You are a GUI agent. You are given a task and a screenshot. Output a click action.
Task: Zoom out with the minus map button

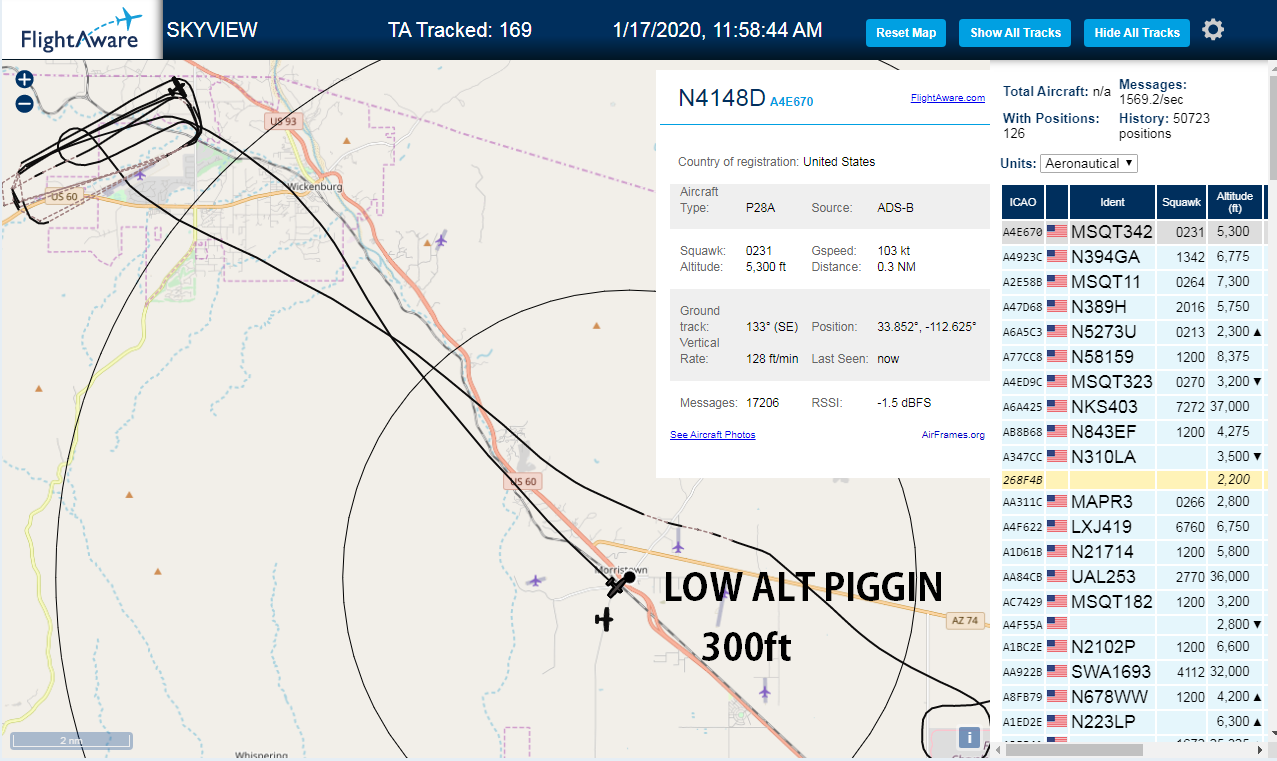tap(25, 103)
